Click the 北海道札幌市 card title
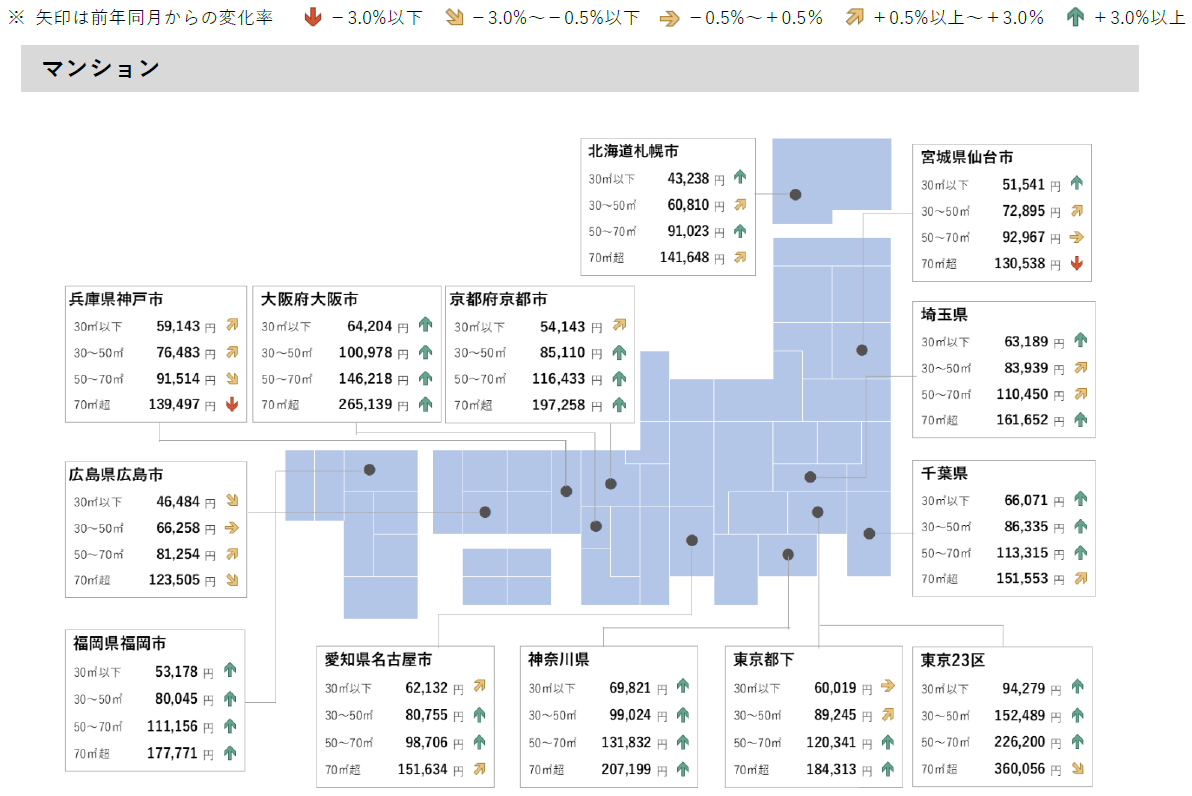Viewport: 1192px width, 796px height. coord(634,151)
